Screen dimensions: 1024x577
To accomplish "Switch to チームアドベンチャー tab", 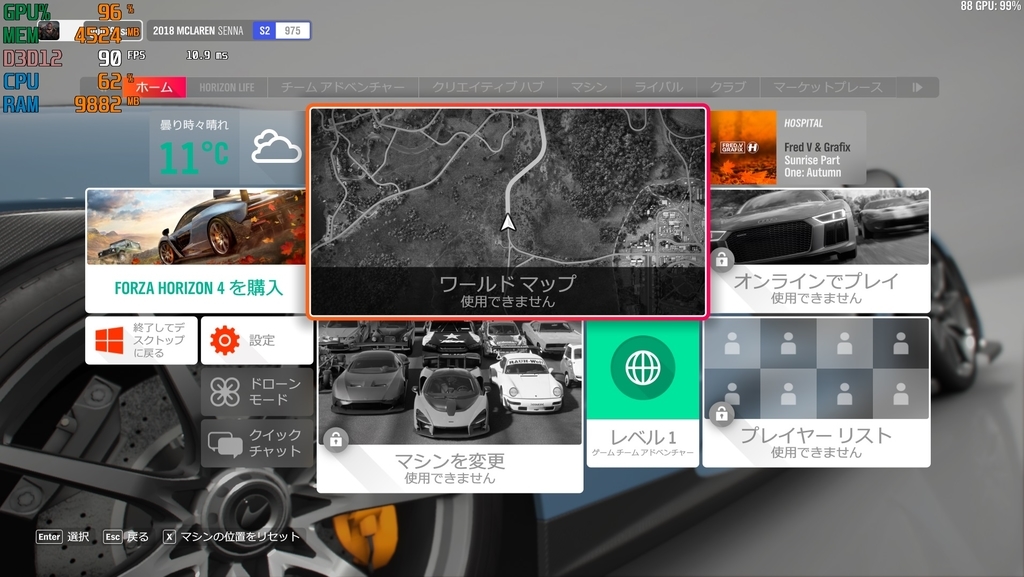I will [342, 87].
